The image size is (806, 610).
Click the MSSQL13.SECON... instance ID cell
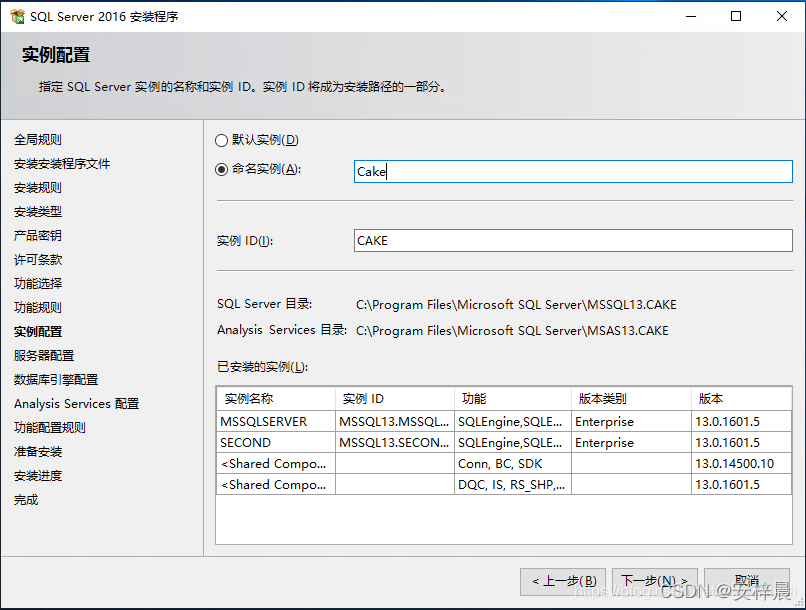coord(395,442)
